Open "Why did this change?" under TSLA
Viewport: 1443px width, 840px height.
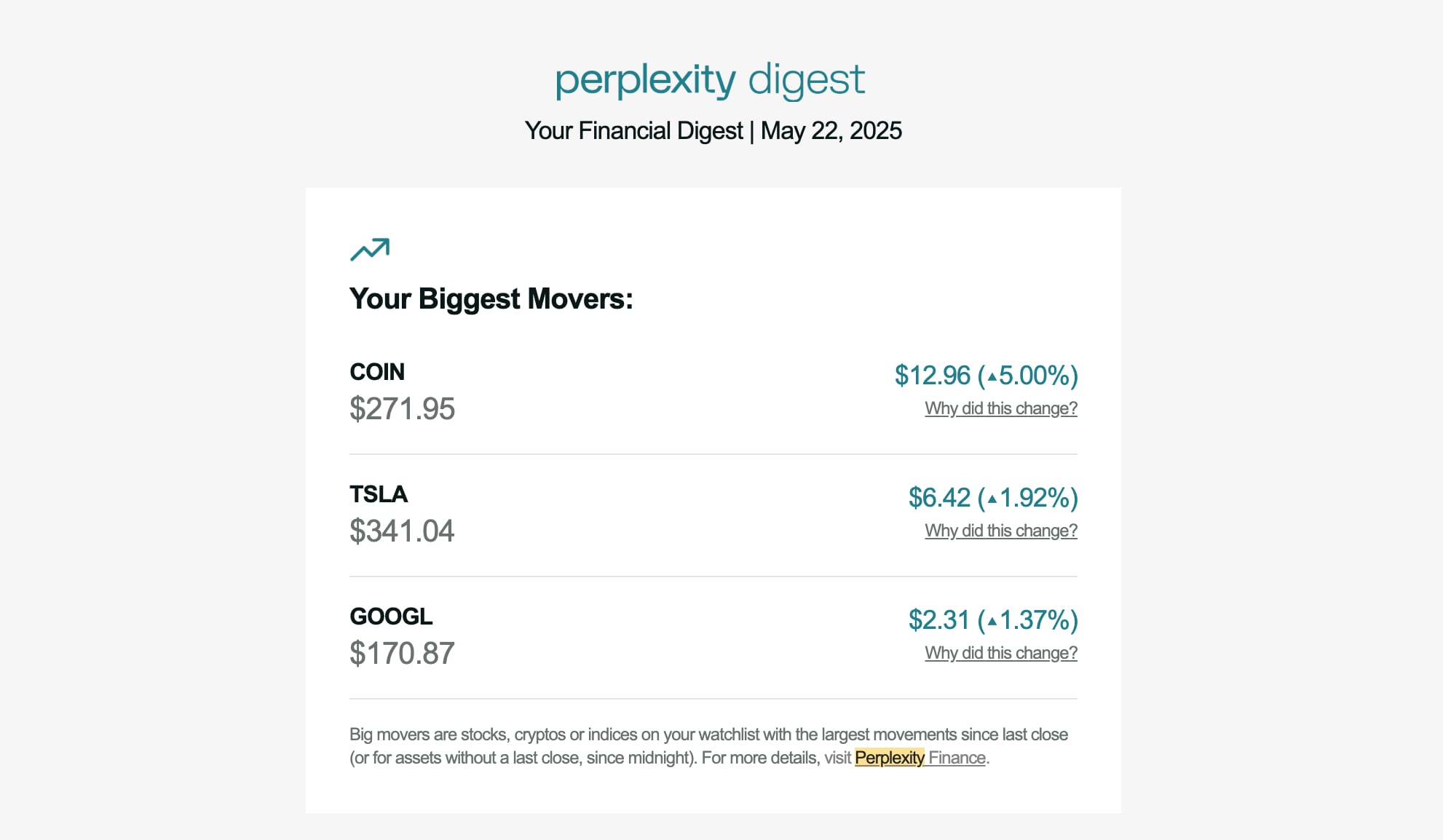(x=1000, y=531)
